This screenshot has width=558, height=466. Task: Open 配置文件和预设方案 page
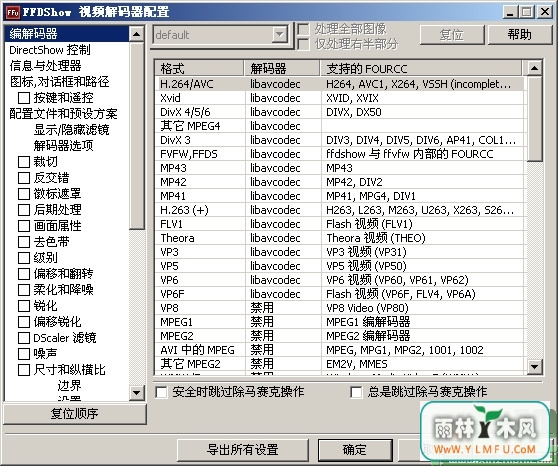coord(63,114)
